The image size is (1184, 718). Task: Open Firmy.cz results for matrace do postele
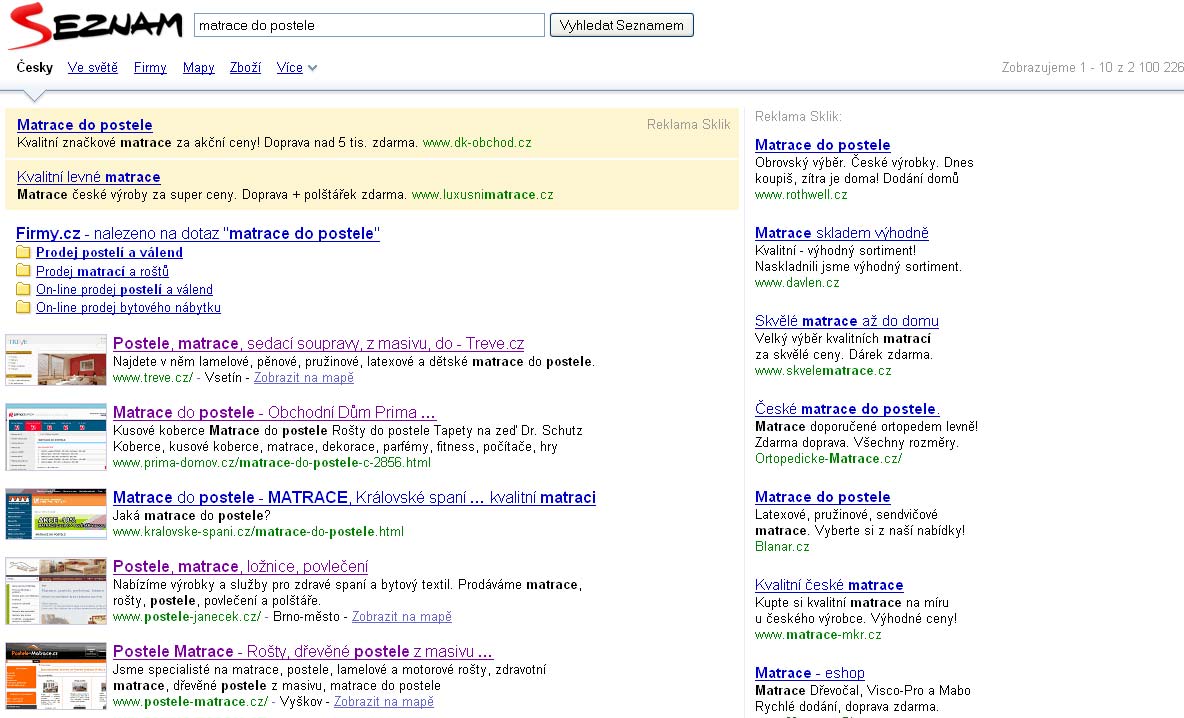(198, 233)
